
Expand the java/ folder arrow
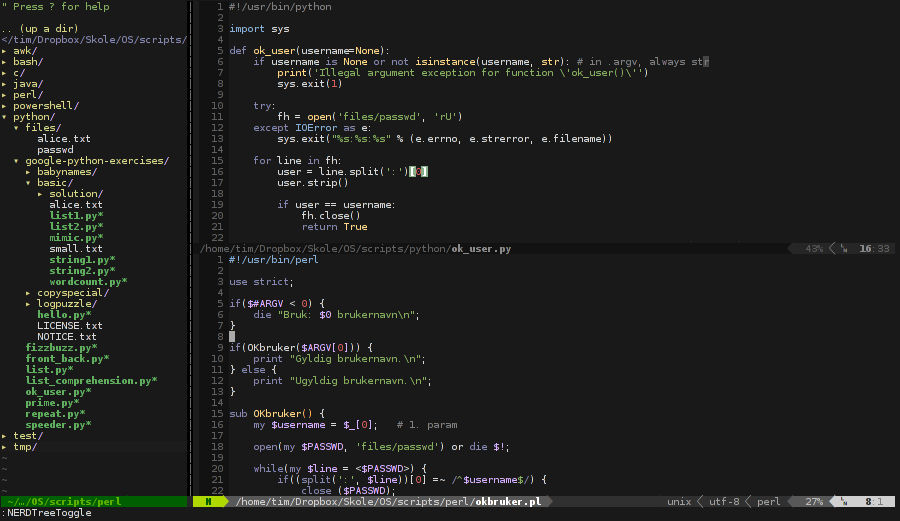tap(4, 84)
